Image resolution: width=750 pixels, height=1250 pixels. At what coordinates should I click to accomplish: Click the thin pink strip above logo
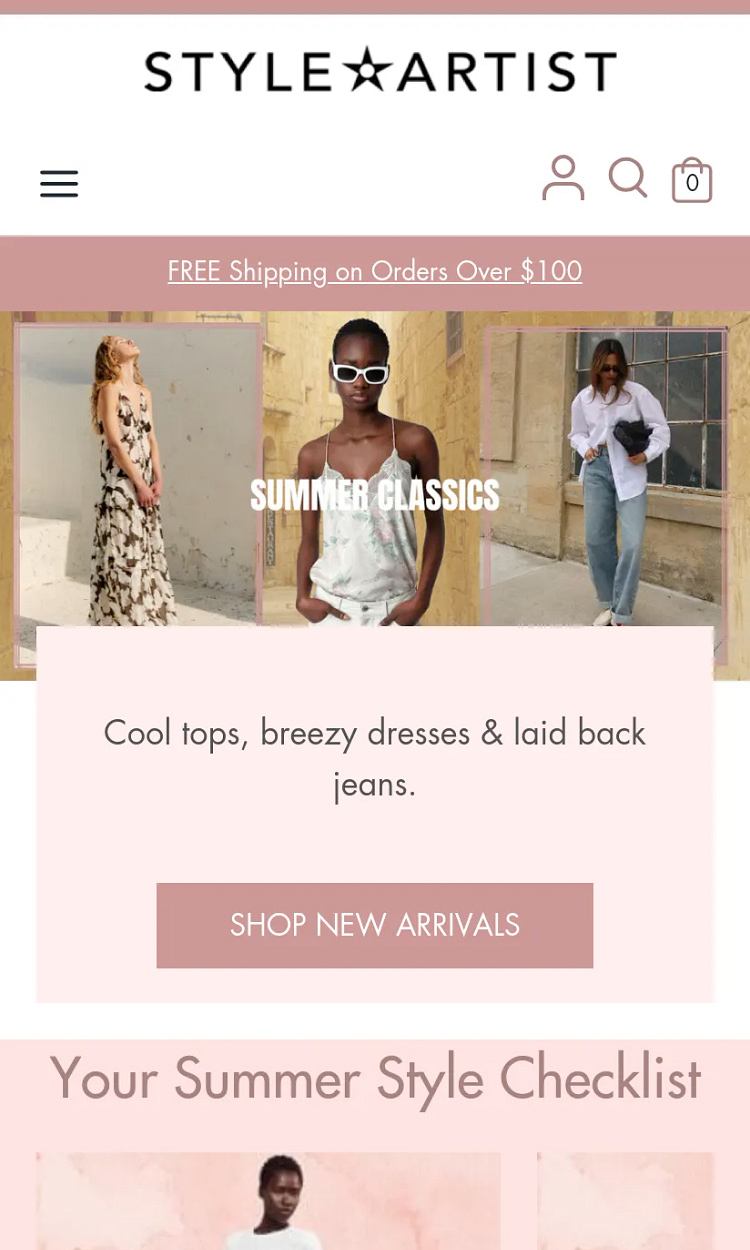click(x=375, y=7)
